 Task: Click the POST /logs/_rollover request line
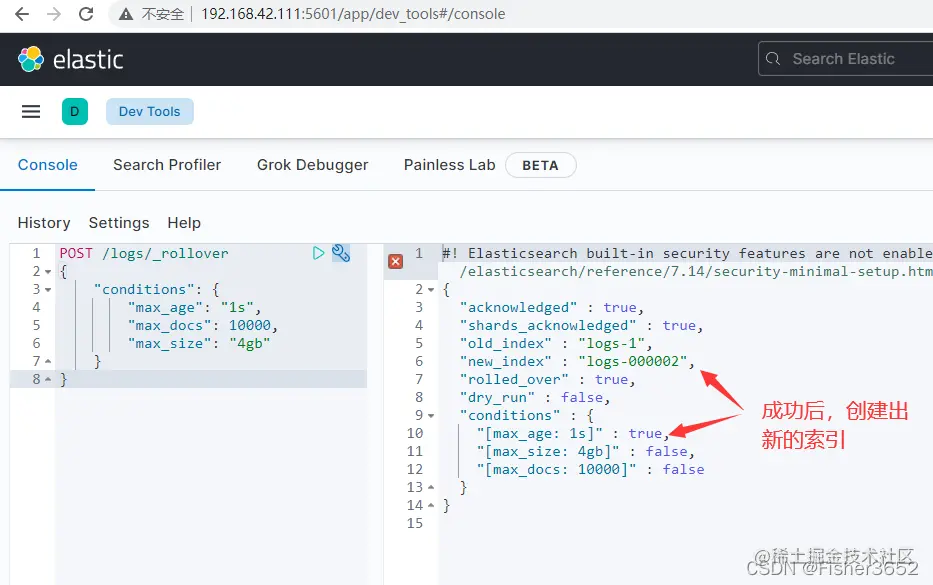point(143,254)
